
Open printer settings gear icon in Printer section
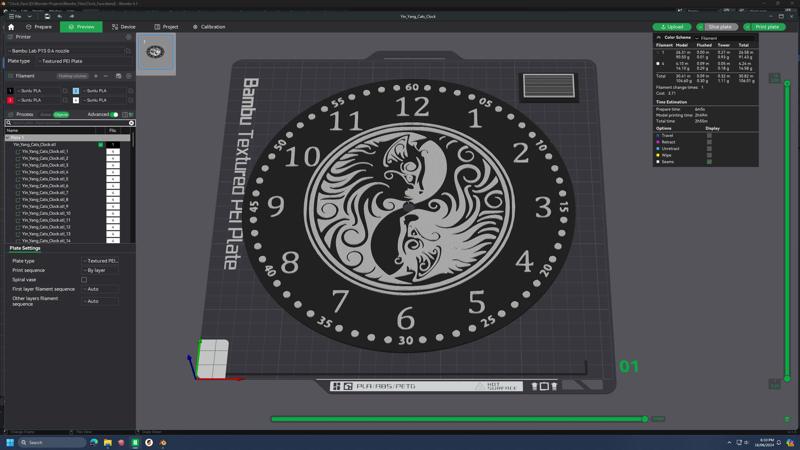[129, 37]
